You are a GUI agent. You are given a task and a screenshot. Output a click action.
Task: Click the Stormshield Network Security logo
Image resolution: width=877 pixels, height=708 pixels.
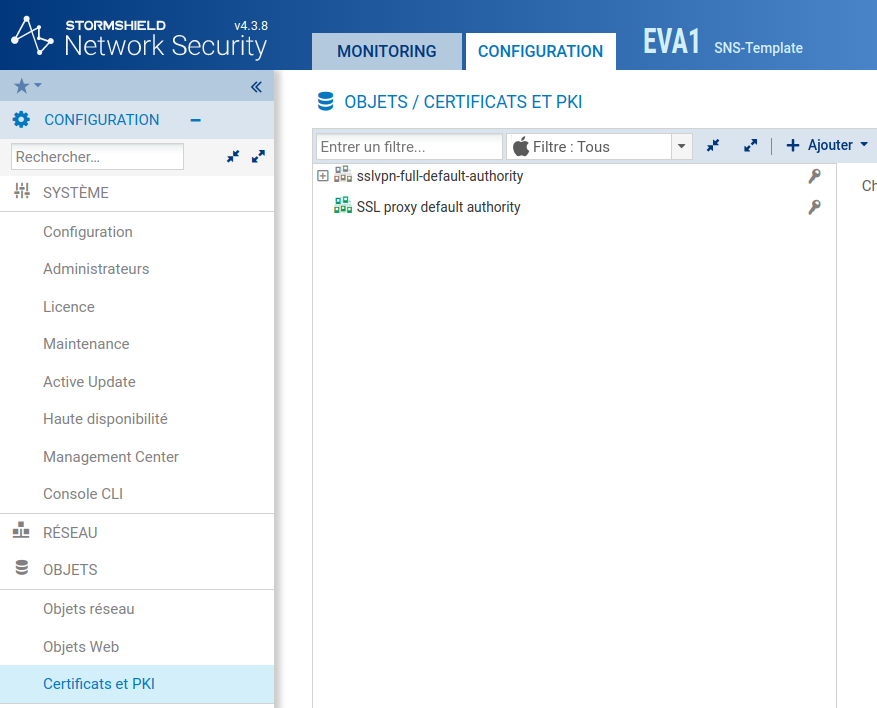point(139,37)
